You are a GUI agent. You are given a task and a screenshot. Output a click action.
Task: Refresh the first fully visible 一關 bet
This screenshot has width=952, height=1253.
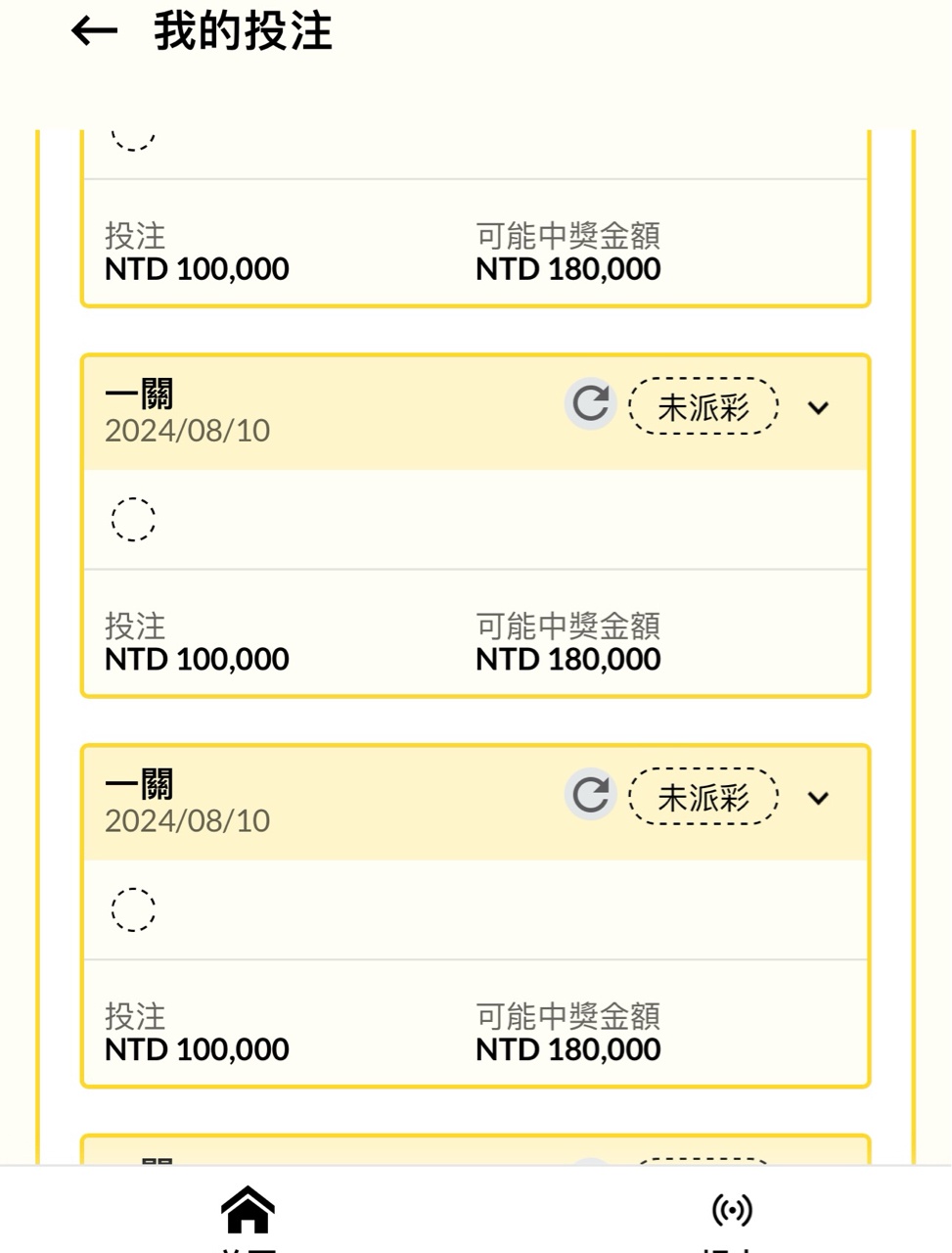(x=590, y=403)
